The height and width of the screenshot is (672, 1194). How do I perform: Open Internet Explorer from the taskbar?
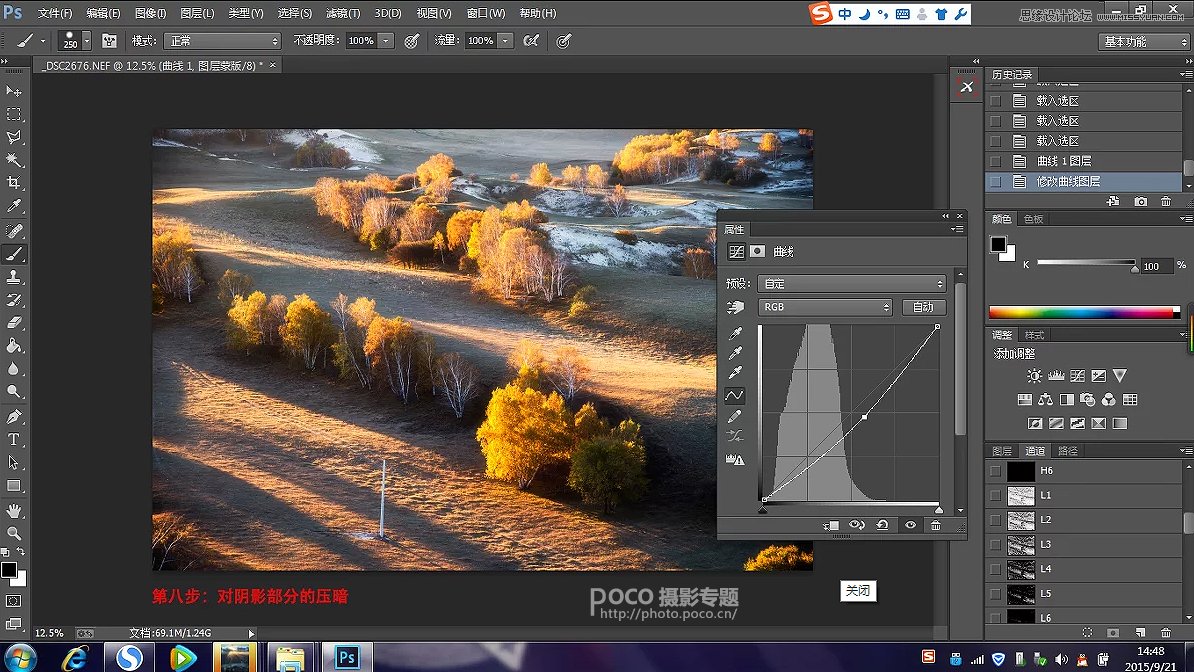click(75, 657)
